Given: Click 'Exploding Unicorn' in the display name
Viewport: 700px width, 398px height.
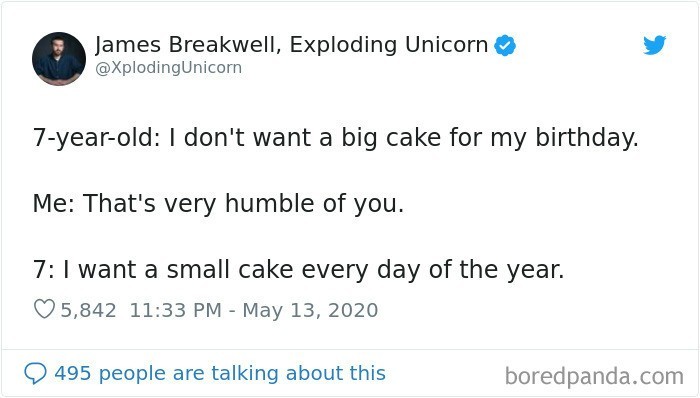Looking at the screenshot, I should tap(388, 45).
